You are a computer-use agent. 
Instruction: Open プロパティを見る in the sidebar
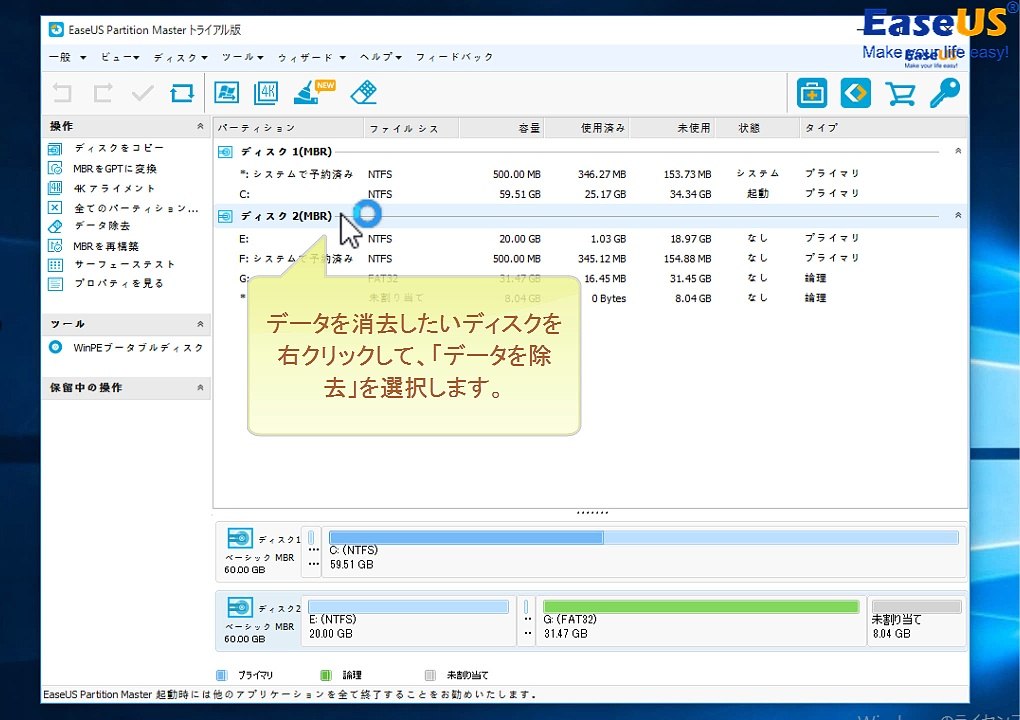(x=118, y=283)
